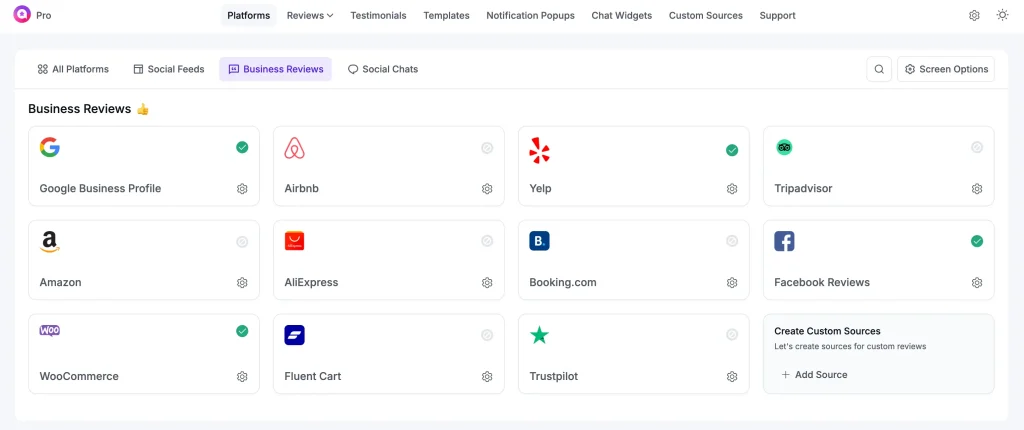1024x430 pixels.
Task: Open Airbnb settings gear
Action: pyautogui.click(x=487, y=189)
